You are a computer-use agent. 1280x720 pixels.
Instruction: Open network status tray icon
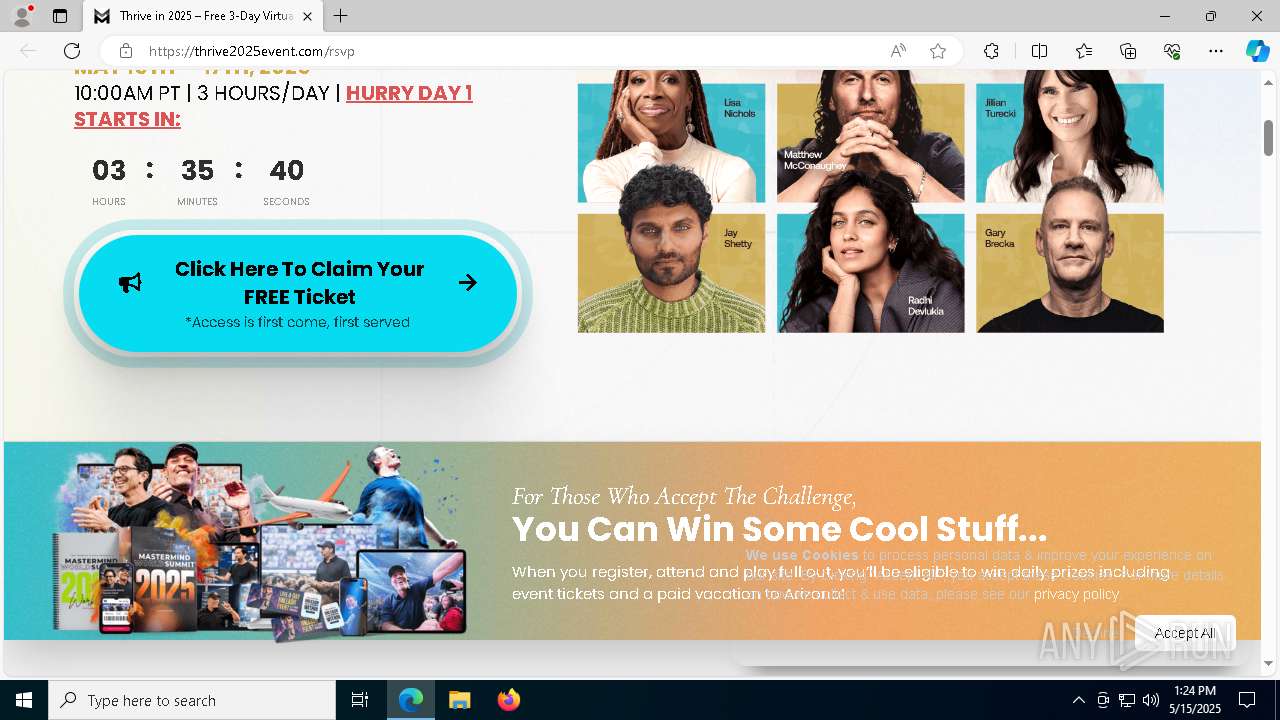(x=1127, y=700)
